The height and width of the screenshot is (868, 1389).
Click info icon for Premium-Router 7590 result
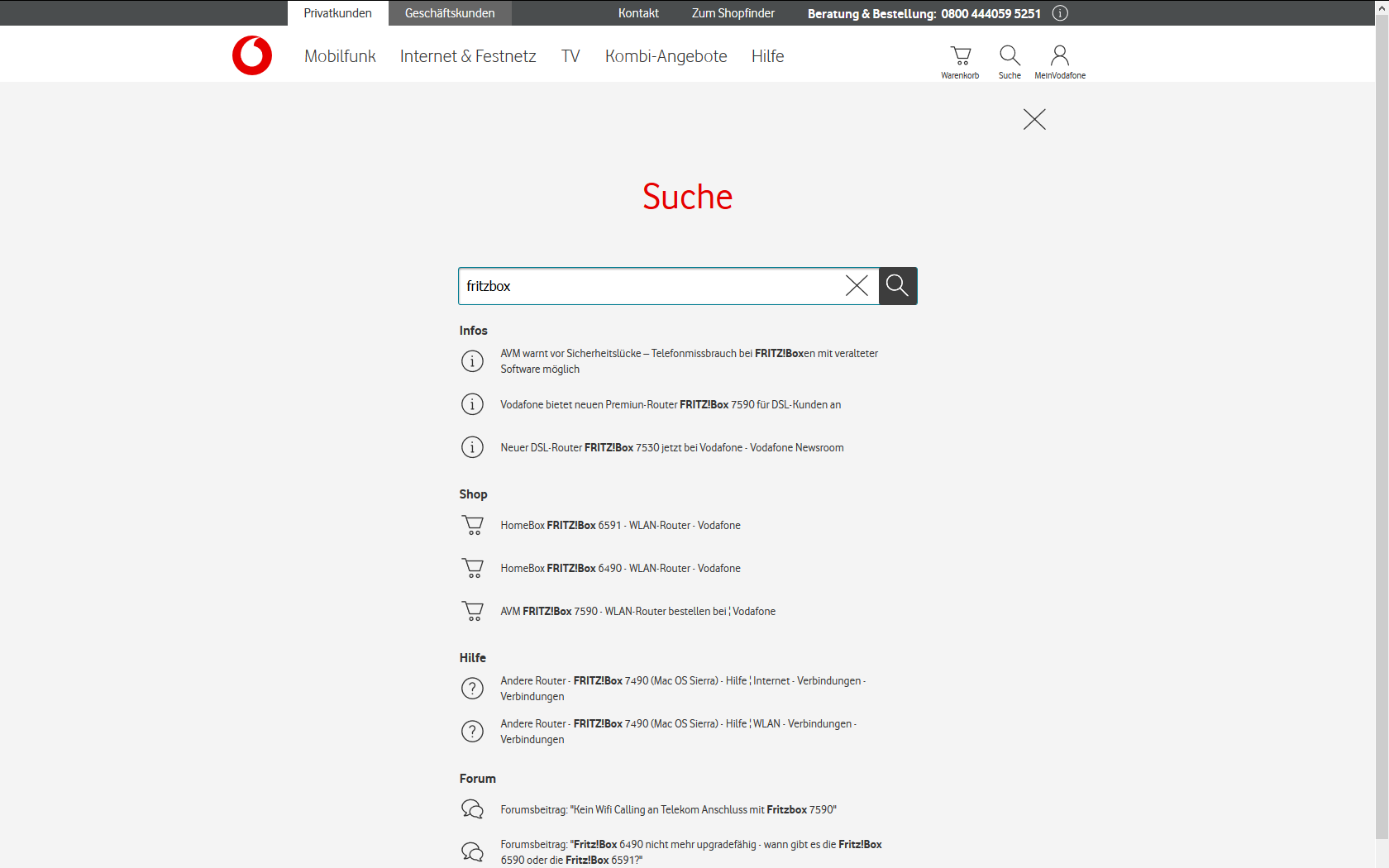tap(472, 404)
